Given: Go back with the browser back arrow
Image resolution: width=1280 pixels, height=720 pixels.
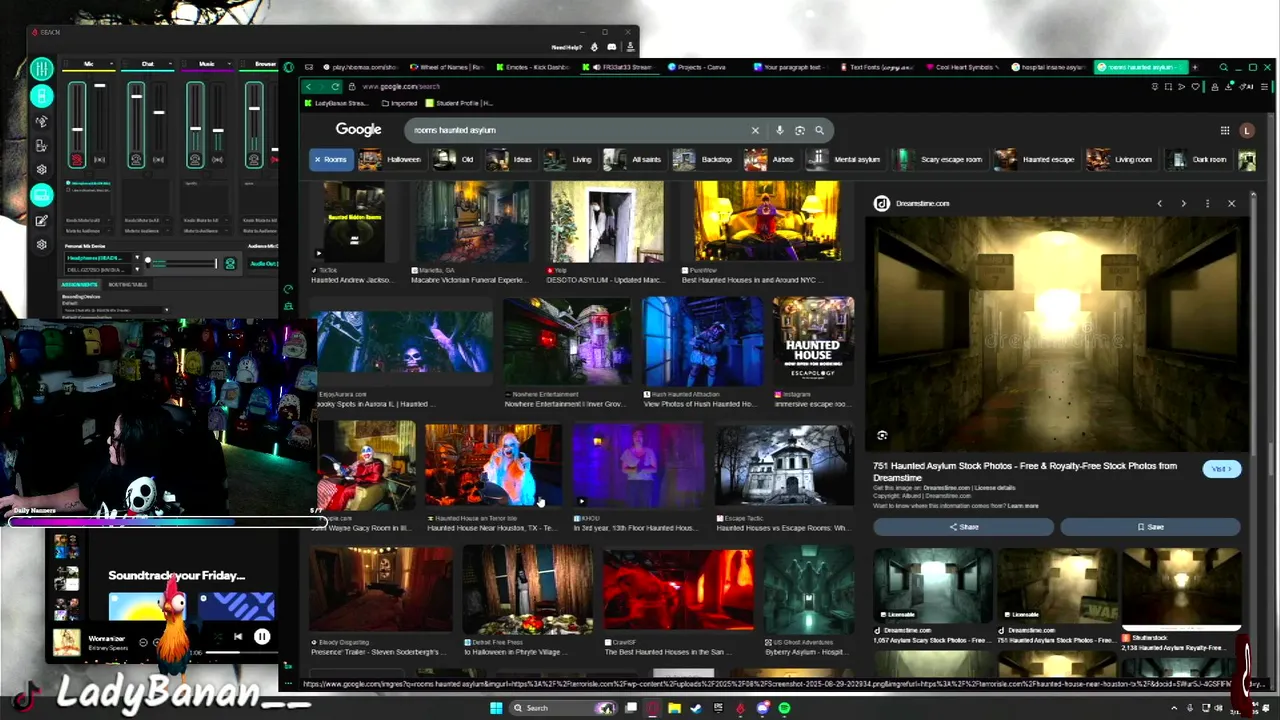Looking at the screenshot, I should [x=309, y=86].
